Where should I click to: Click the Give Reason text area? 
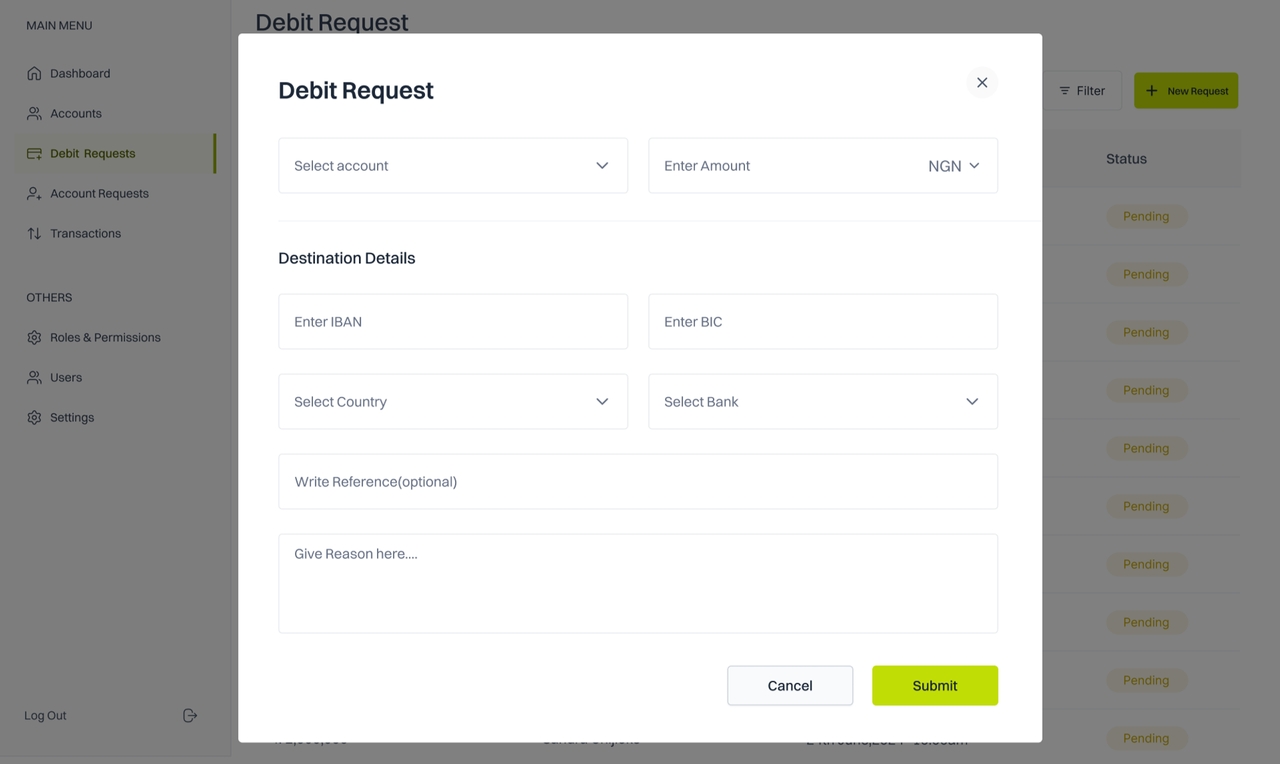[x=638, y=583]
